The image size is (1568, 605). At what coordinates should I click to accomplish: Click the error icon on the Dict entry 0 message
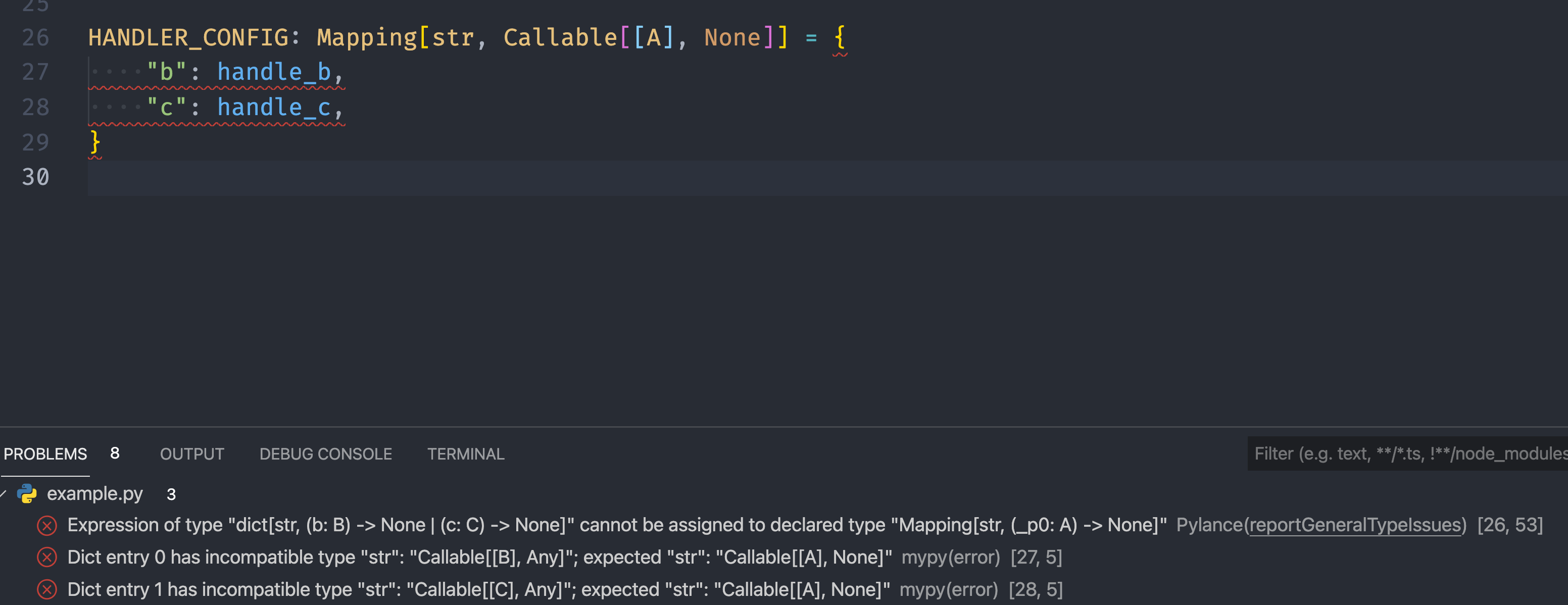pos(47,558)
